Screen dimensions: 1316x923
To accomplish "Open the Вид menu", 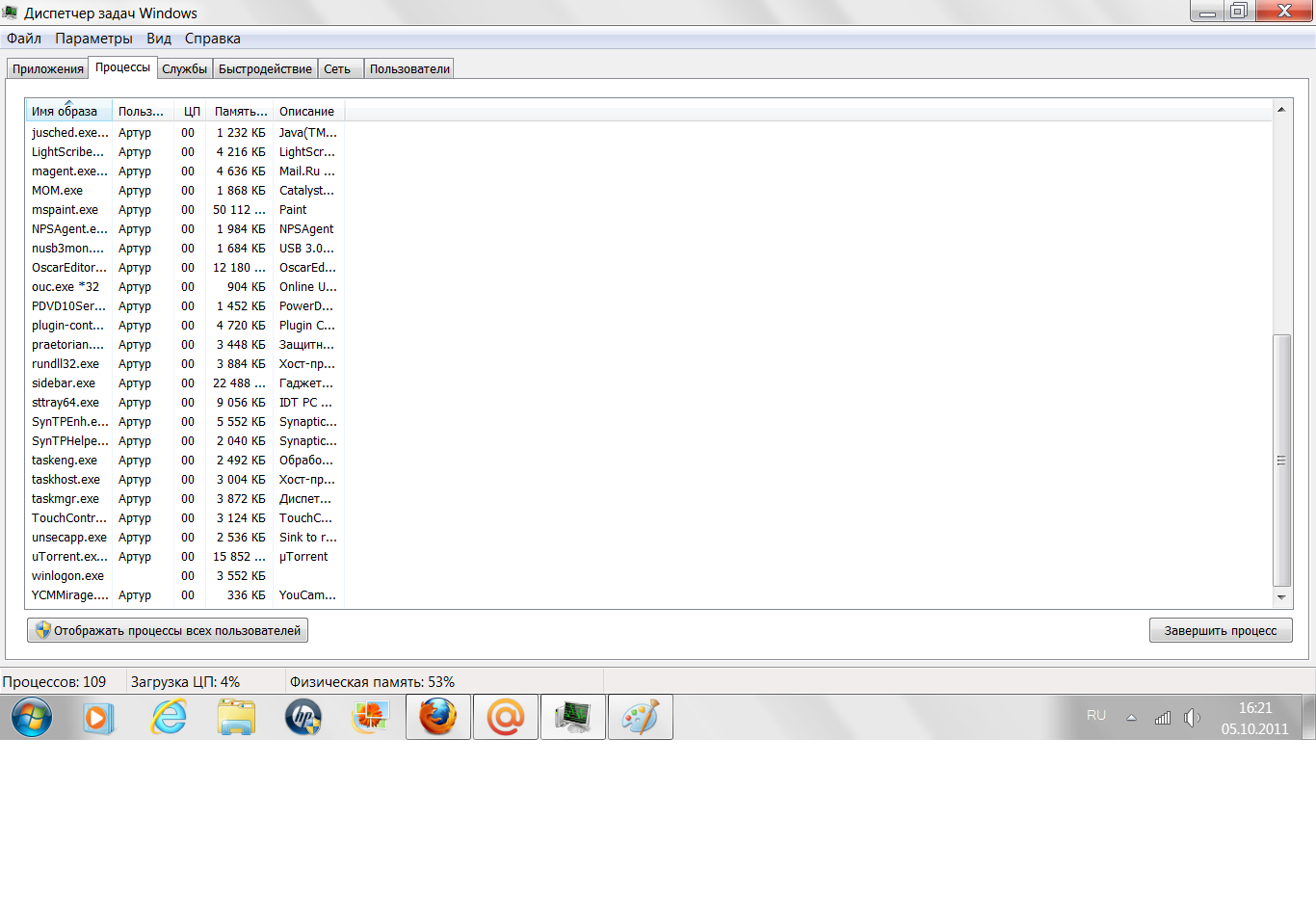I will [x=159, y=39].
